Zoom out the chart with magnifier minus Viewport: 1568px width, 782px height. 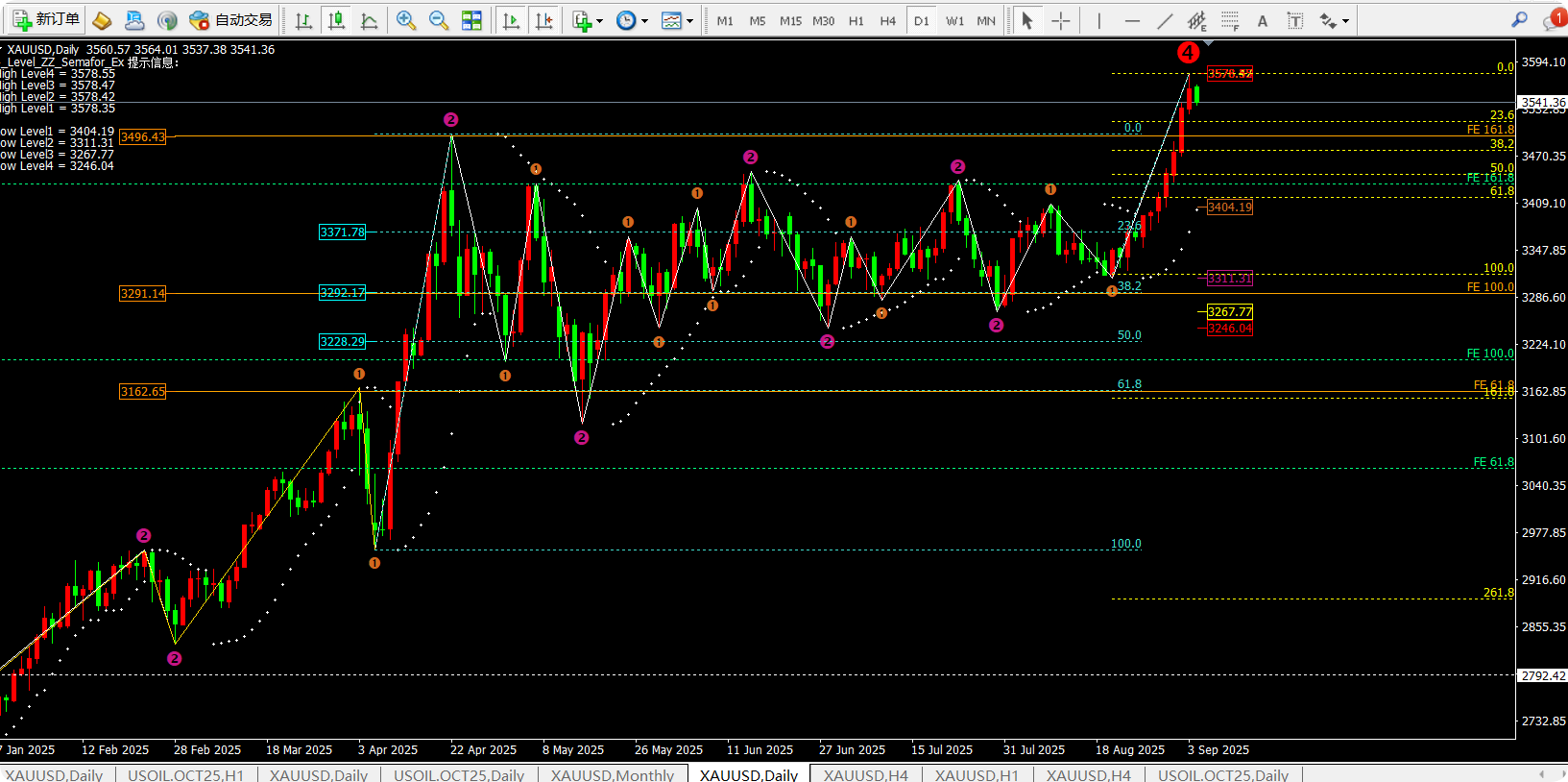[439, 20]
